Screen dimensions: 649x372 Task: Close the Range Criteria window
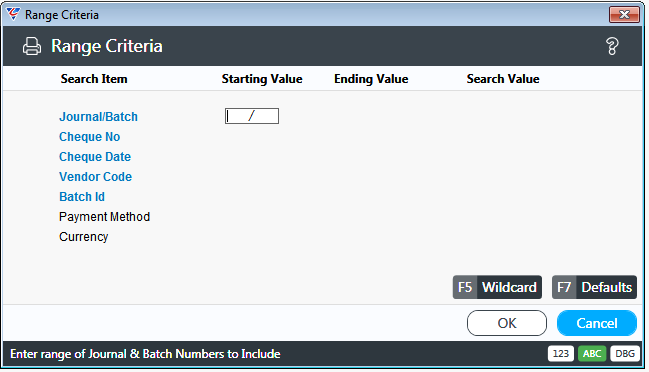coord(624,14)
